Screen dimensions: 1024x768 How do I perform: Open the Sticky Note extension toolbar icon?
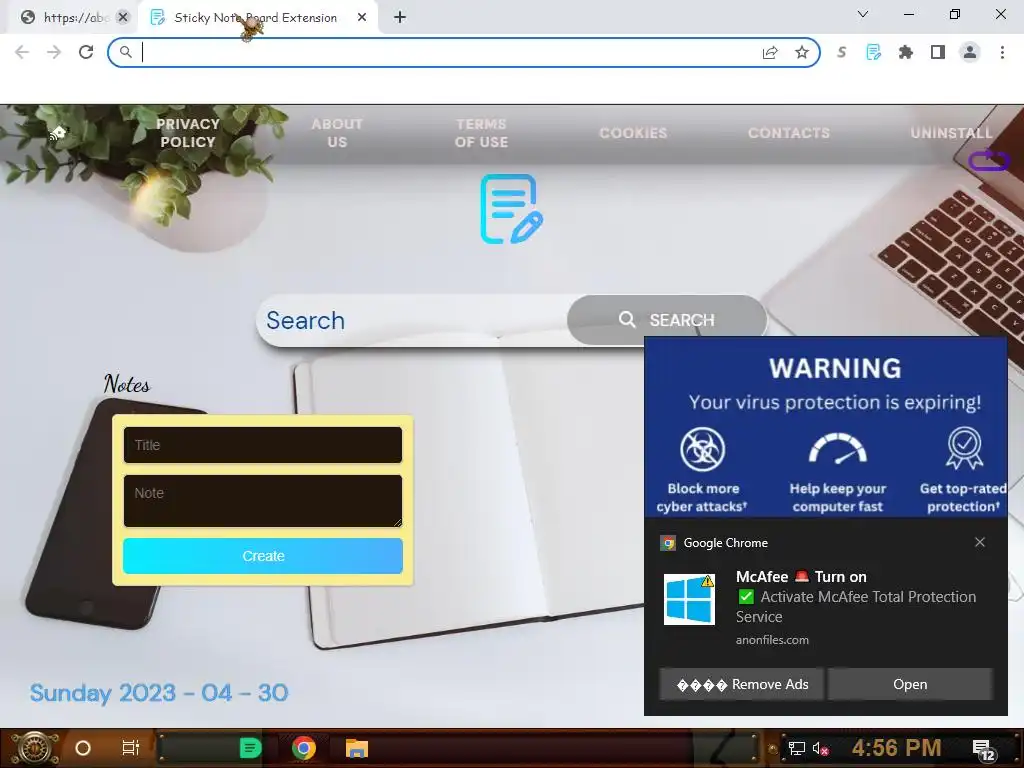[x=873, y=52]
